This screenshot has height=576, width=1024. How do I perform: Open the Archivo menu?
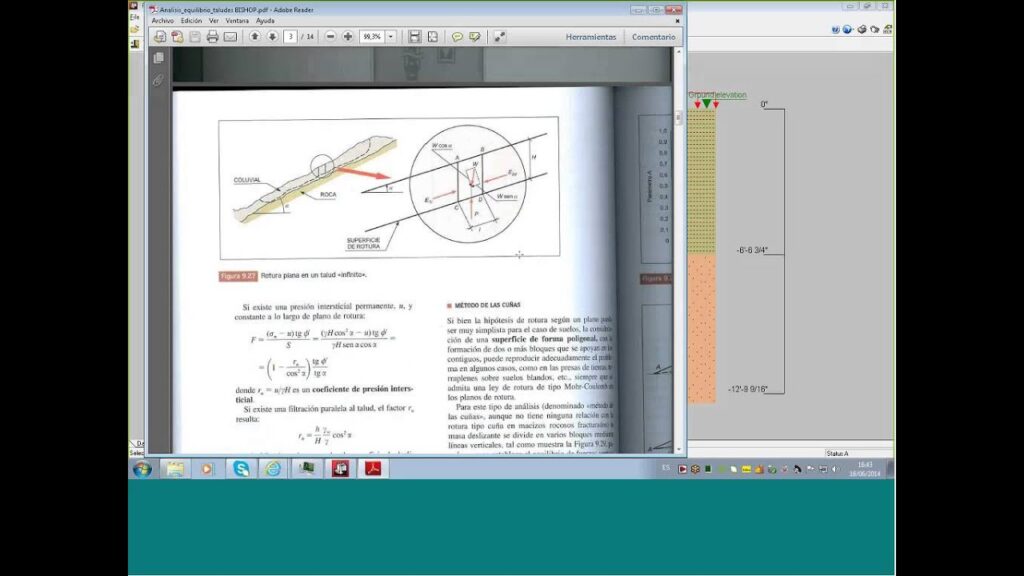coord(162,20)
